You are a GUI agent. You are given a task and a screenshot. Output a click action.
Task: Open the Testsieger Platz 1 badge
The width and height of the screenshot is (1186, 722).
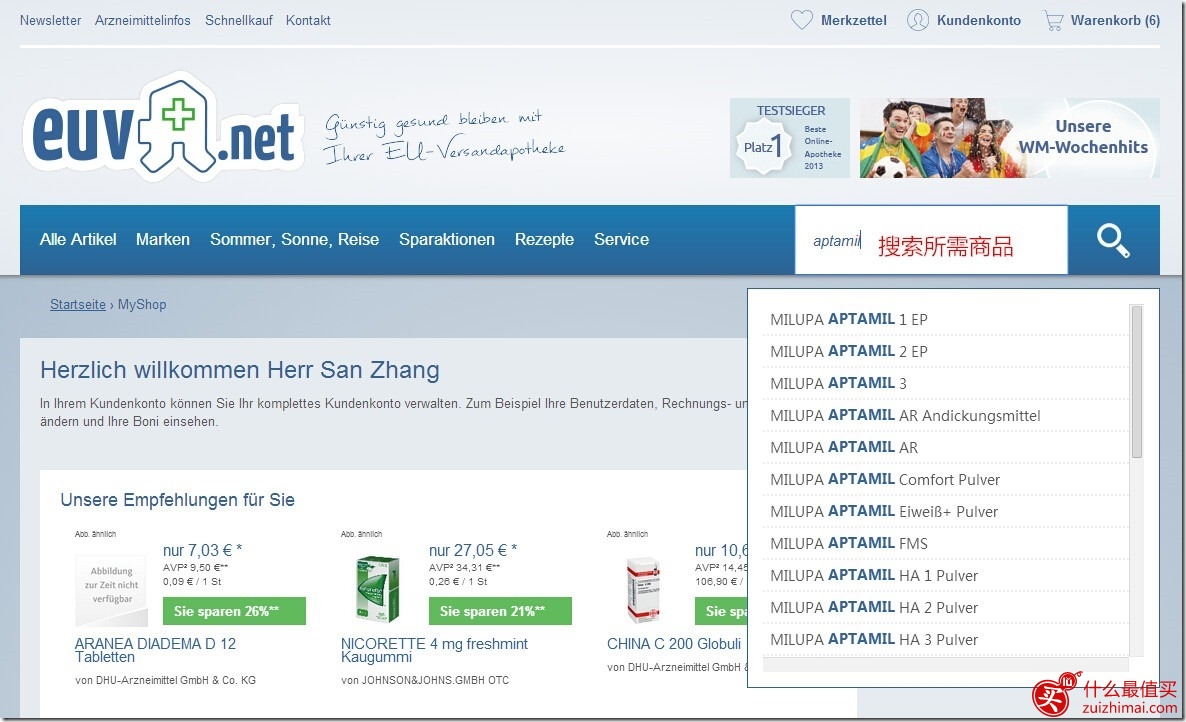[790, 138]
